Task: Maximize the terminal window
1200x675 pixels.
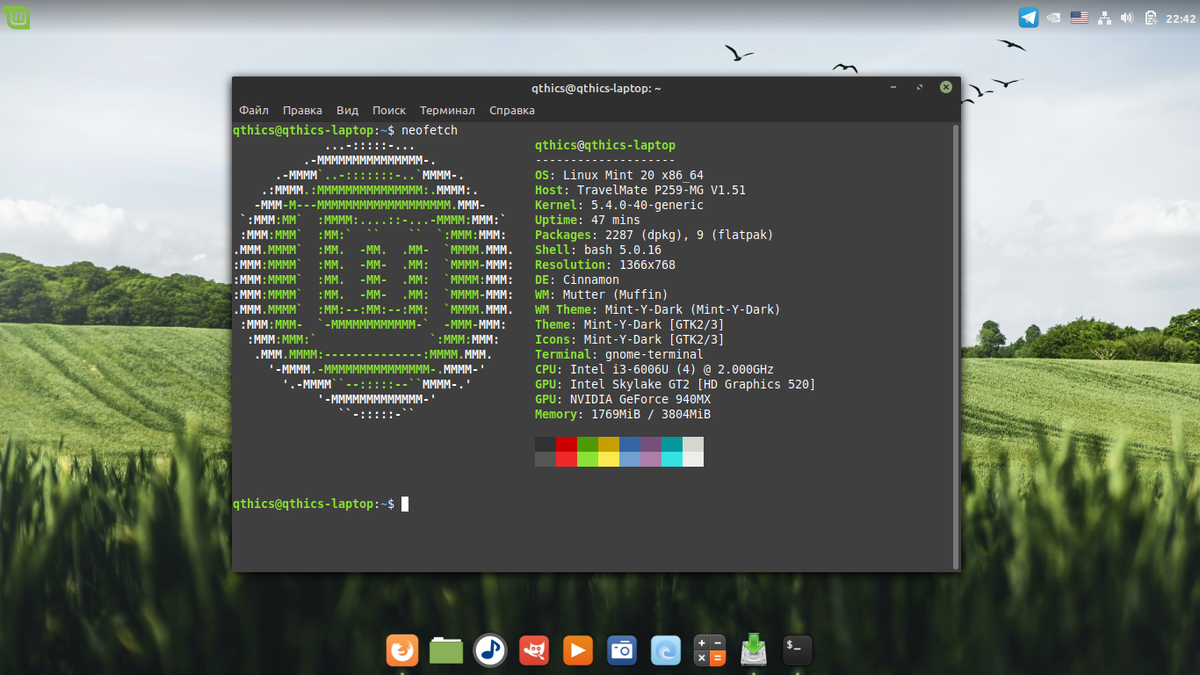Action: [x=920, y=88]
